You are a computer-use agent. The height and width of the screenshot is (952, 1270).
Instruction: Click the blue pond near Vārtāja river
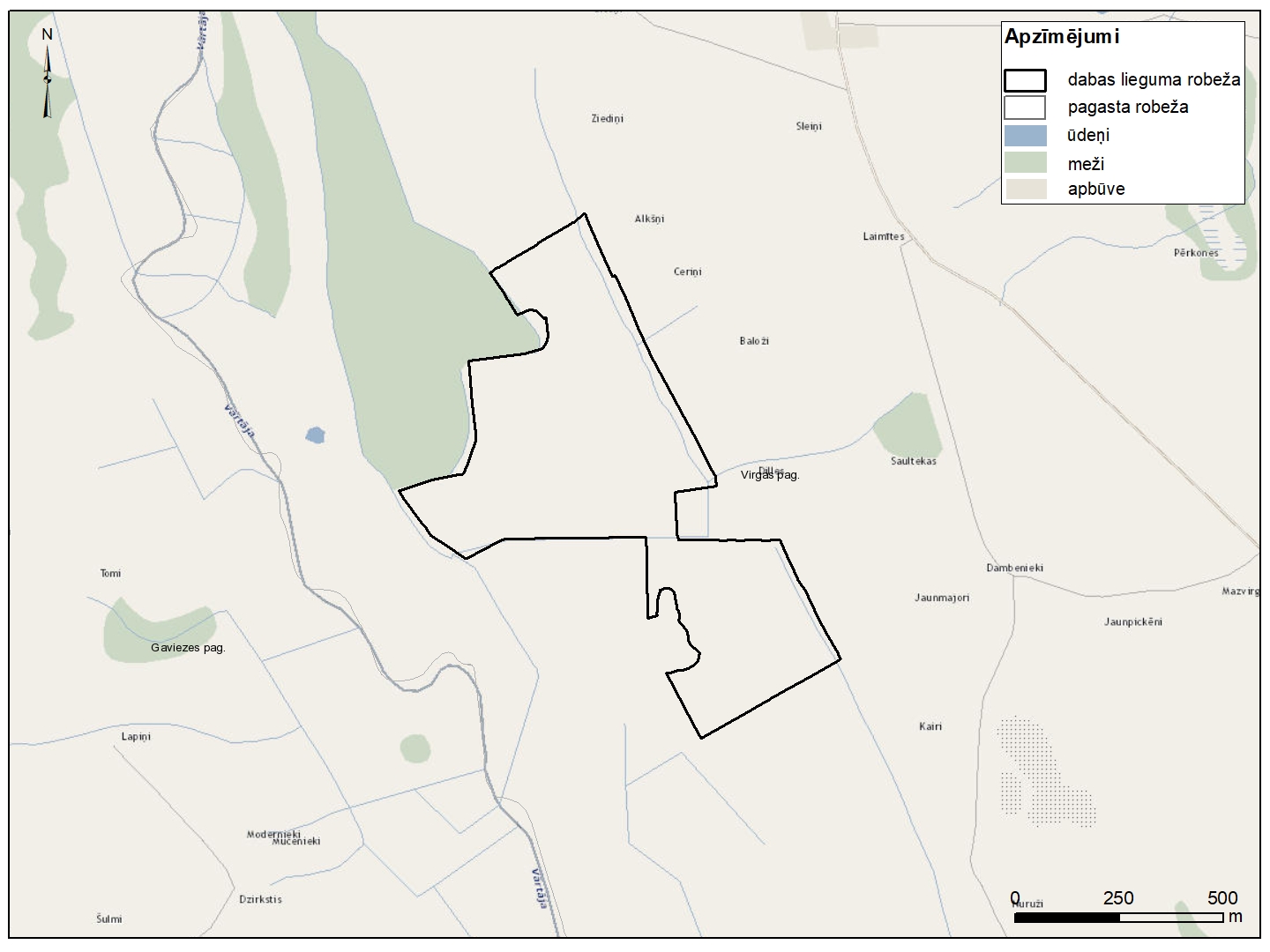pyautogui.click(x=315, y=435)
